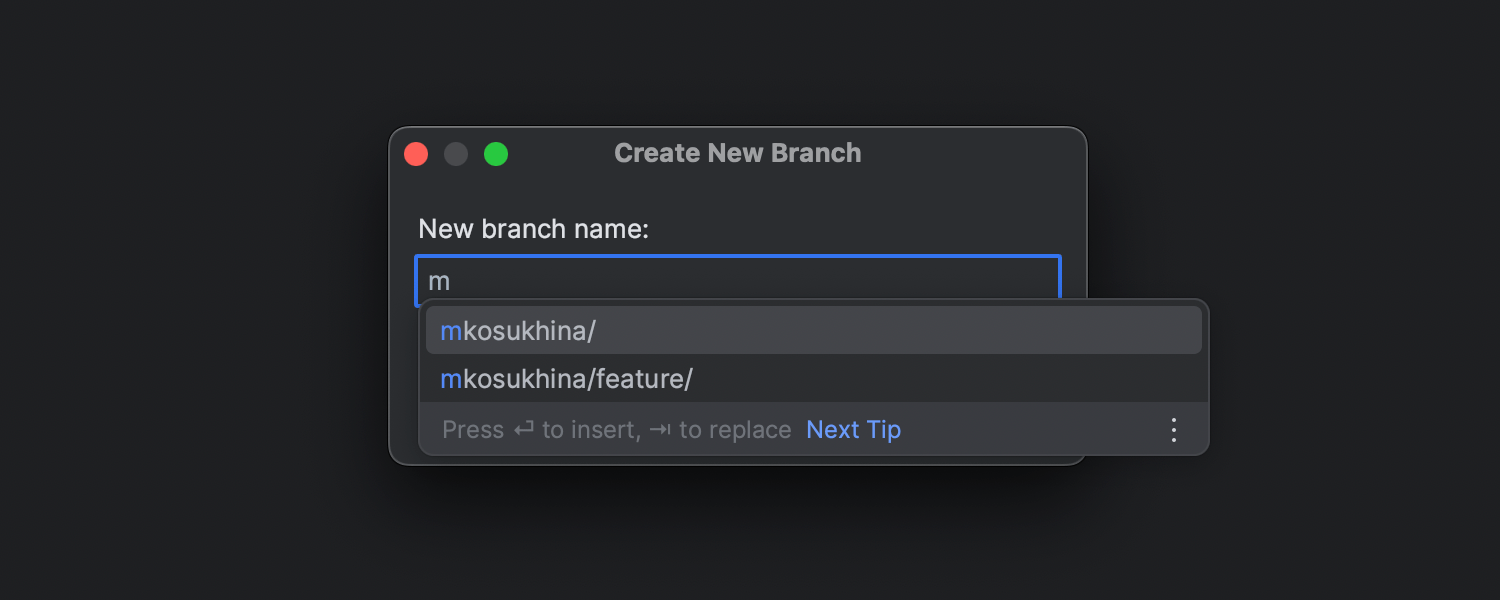
Task: Click the Next Tip label to cycle tips
Action: tap(853, 429)
